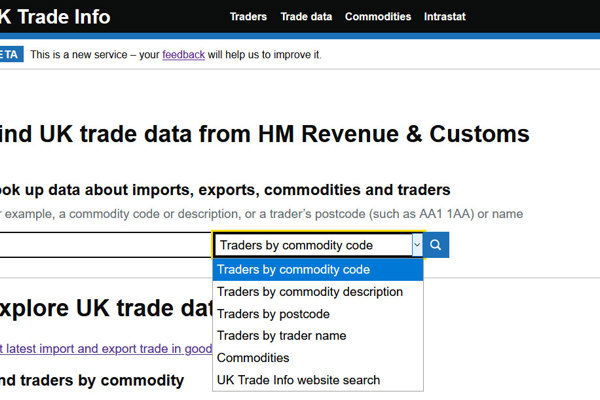Focus the search text input field

point(105,245)
